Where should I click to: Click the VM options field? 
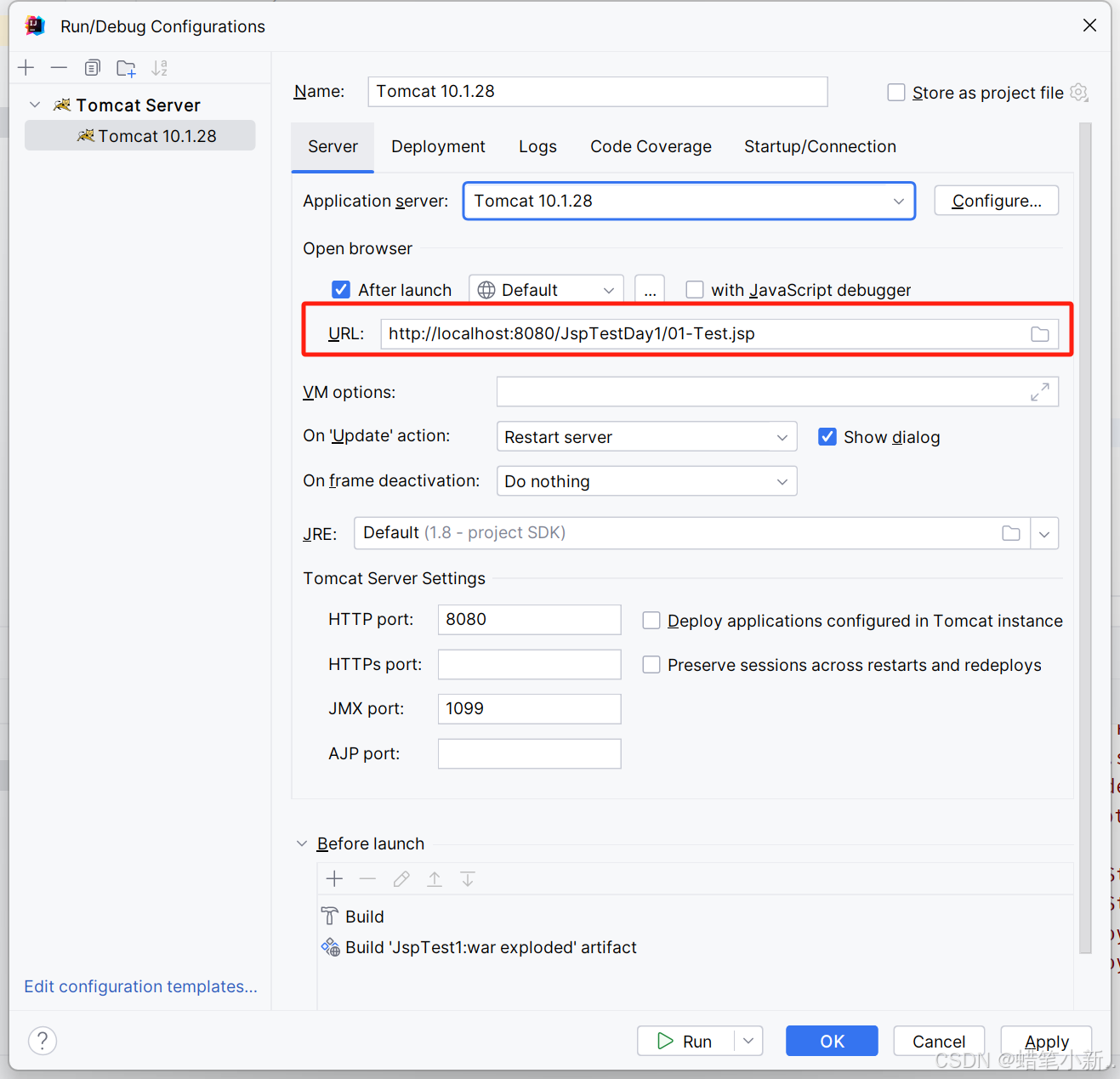[777, 392]
